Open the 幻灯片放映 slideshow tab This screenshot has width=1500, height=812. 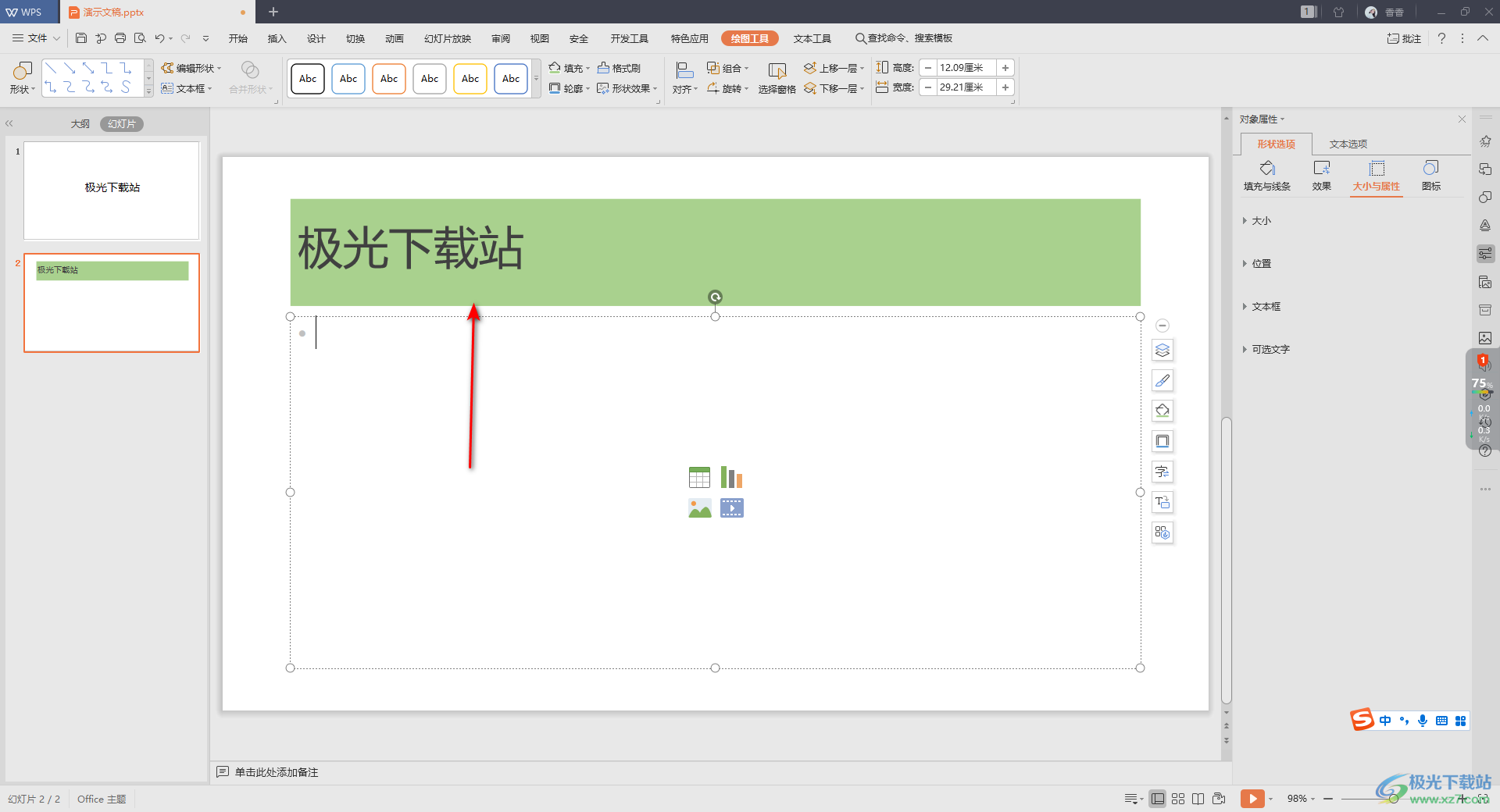tap(448, 38)
